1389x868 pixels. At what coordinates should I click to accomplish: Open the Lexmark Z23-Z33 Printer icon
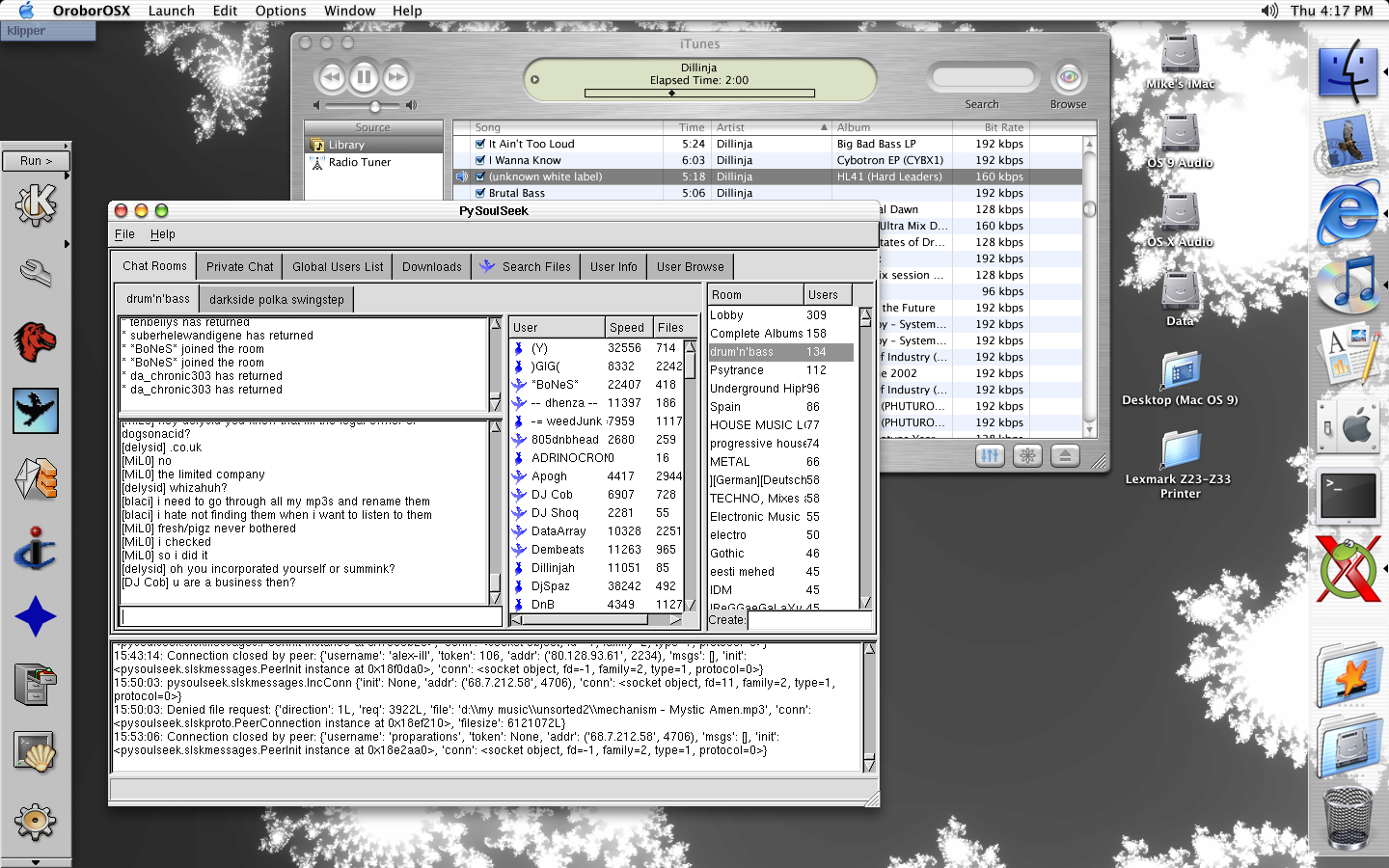[x=1181, y=464]
